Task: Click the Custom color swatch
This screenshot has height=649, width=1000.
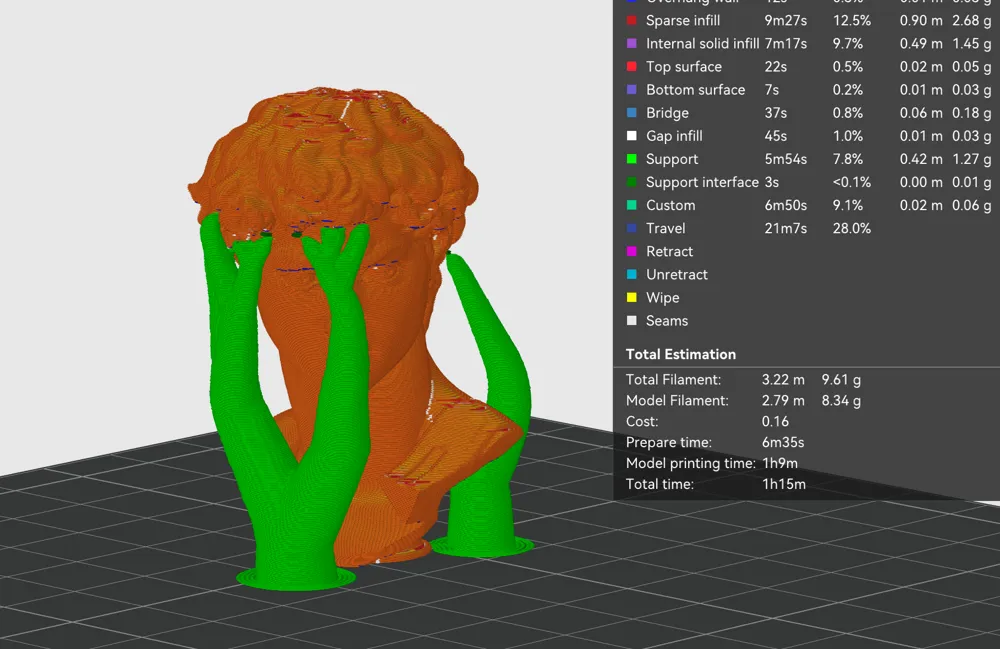Action: (x=631, y=205)
